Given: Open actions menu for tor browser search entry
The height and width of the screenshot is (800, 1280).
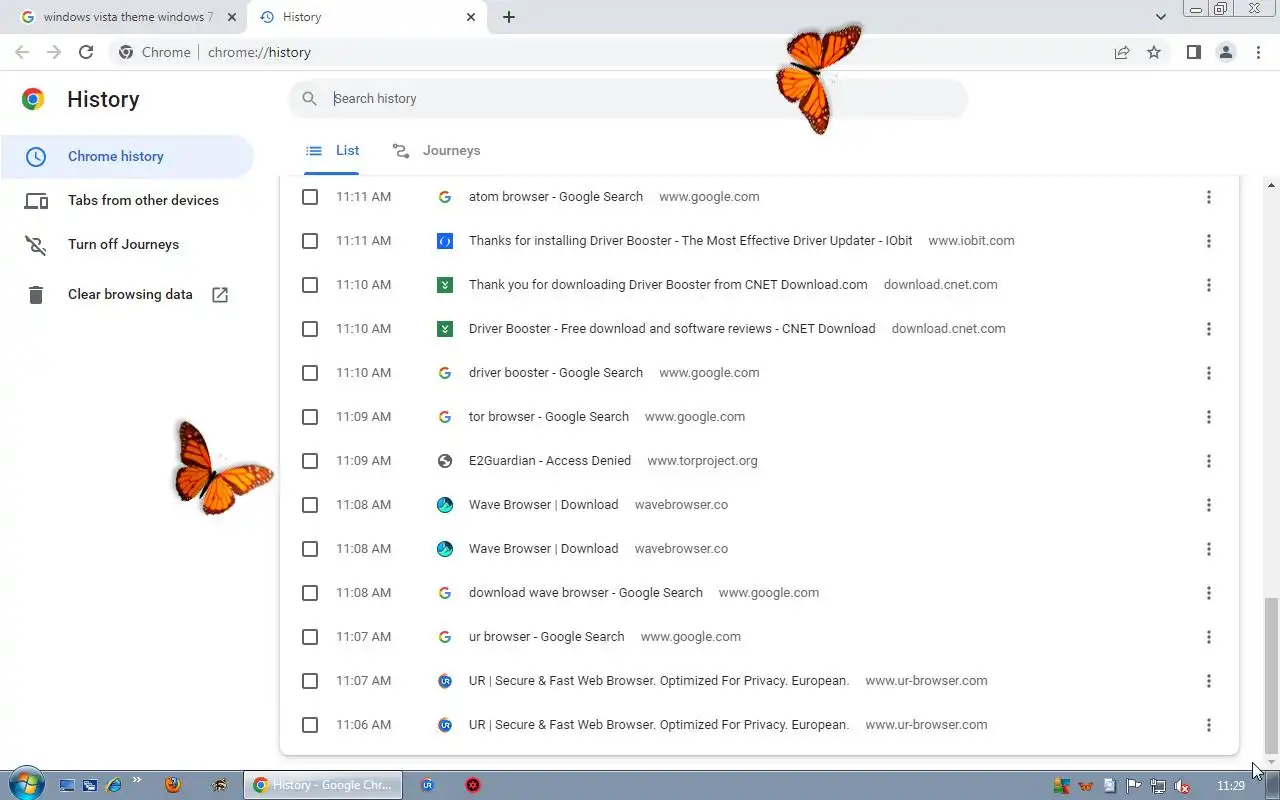Looking at the screenshot, I should pos(1208,417).
